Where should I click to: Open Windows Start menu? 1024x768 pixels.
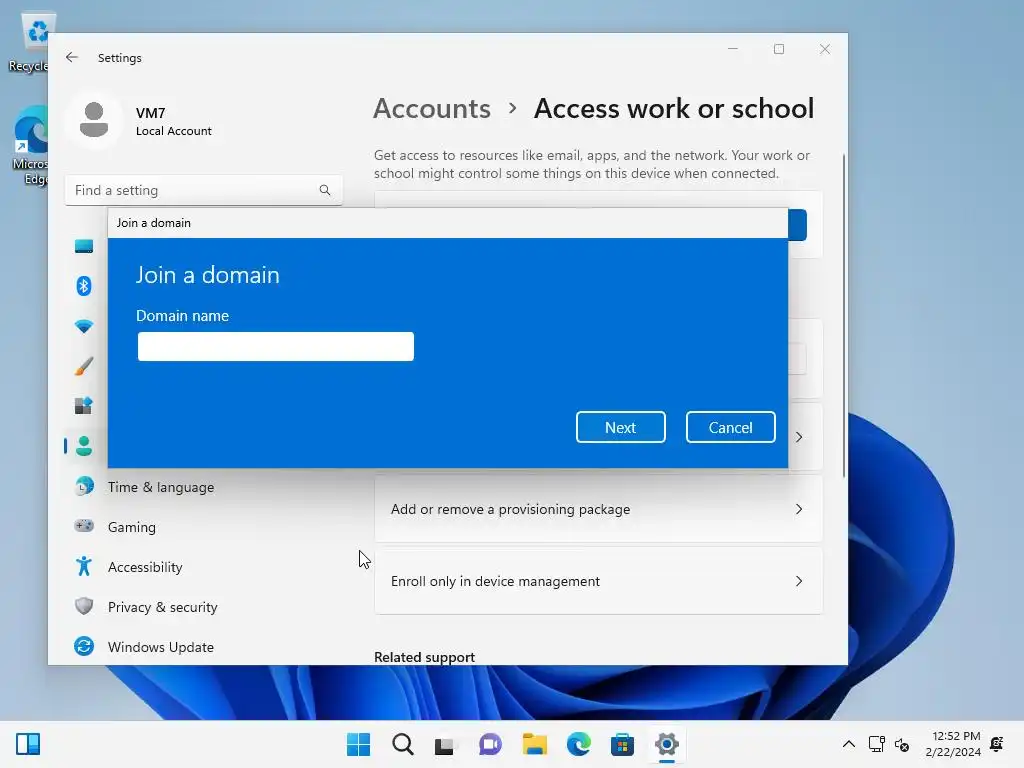tap(358, 744)
